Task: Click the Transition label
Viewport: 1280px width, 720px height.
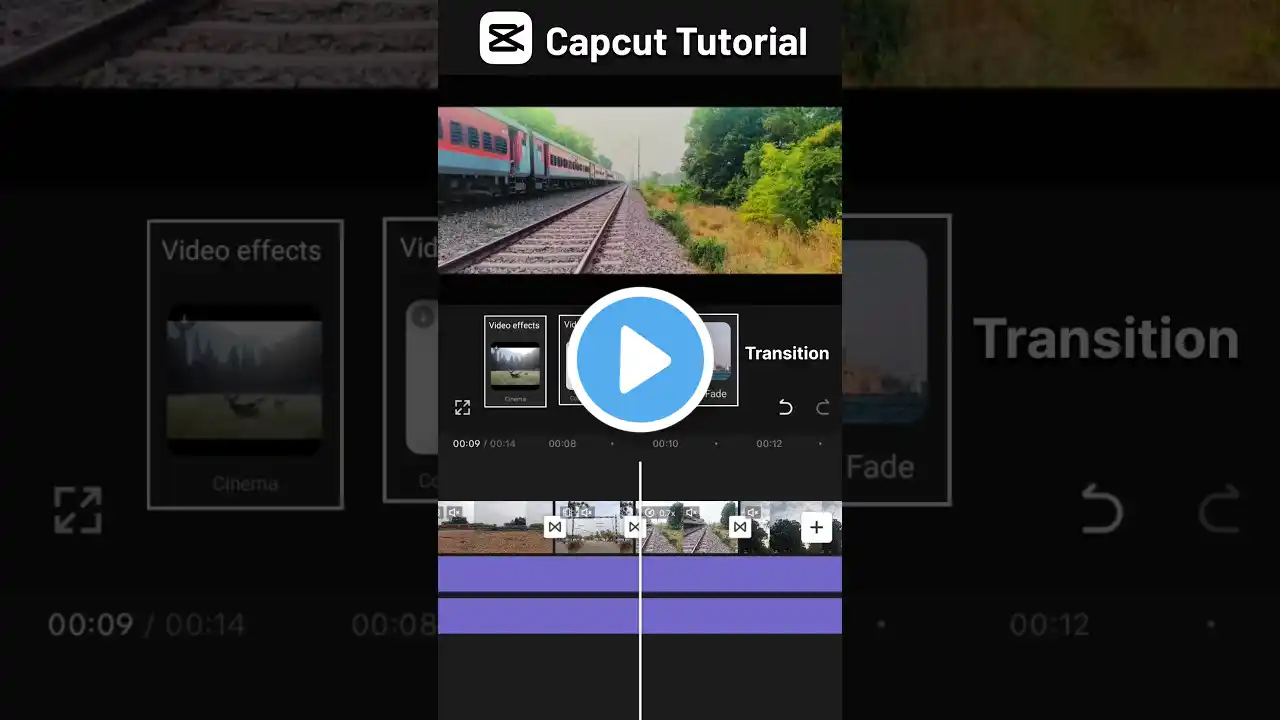Action: pos(787,353)
